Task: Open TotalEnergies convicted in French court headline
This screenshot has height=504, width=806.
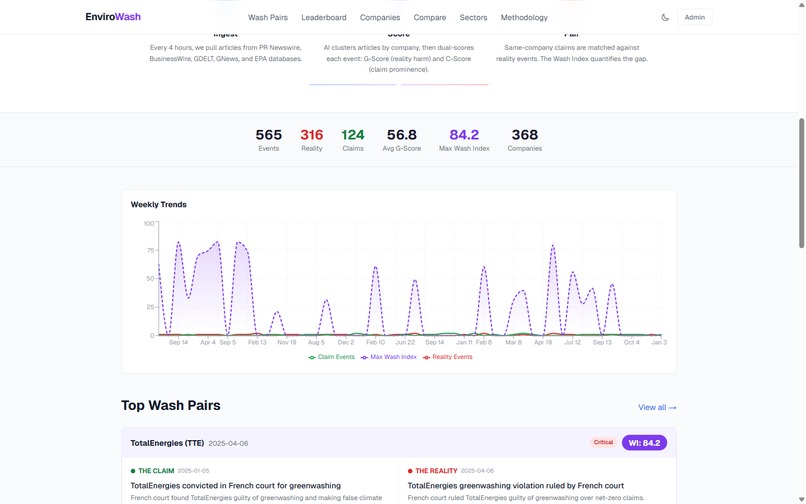Action: click(x=235, y=485)
